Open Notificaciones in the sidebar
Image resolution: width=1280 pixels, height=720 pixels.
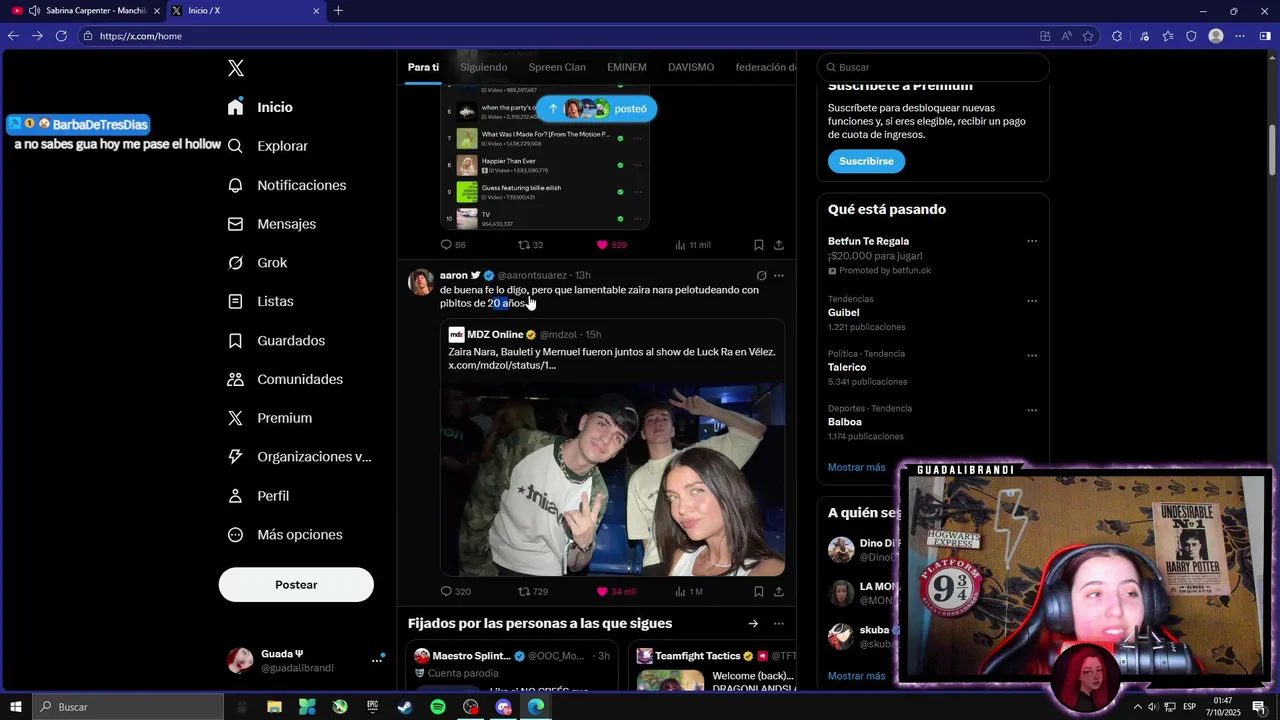click(286, 185)
